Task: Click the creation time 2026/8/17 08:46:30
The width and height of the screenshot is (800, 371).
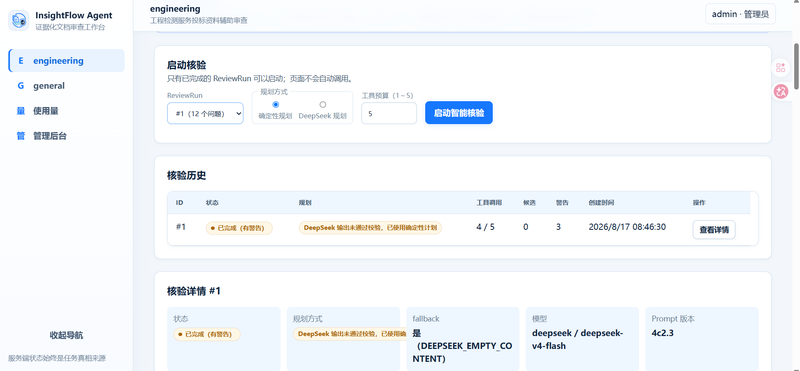Action: (627, 227)
